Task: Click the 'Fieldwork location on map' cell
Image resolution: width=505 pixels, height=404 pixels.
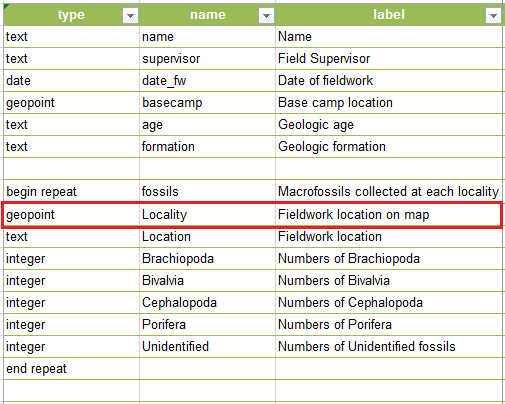Action: point(388,215)
